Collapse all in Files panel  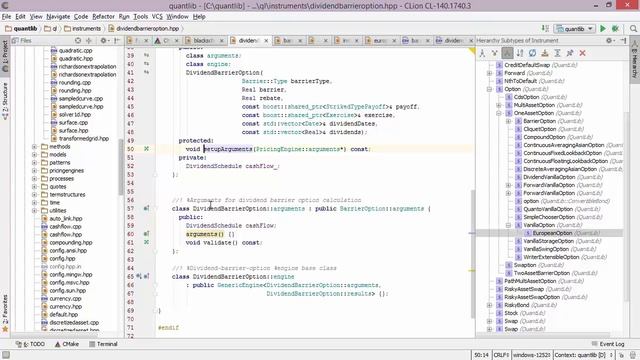point(89,40)
